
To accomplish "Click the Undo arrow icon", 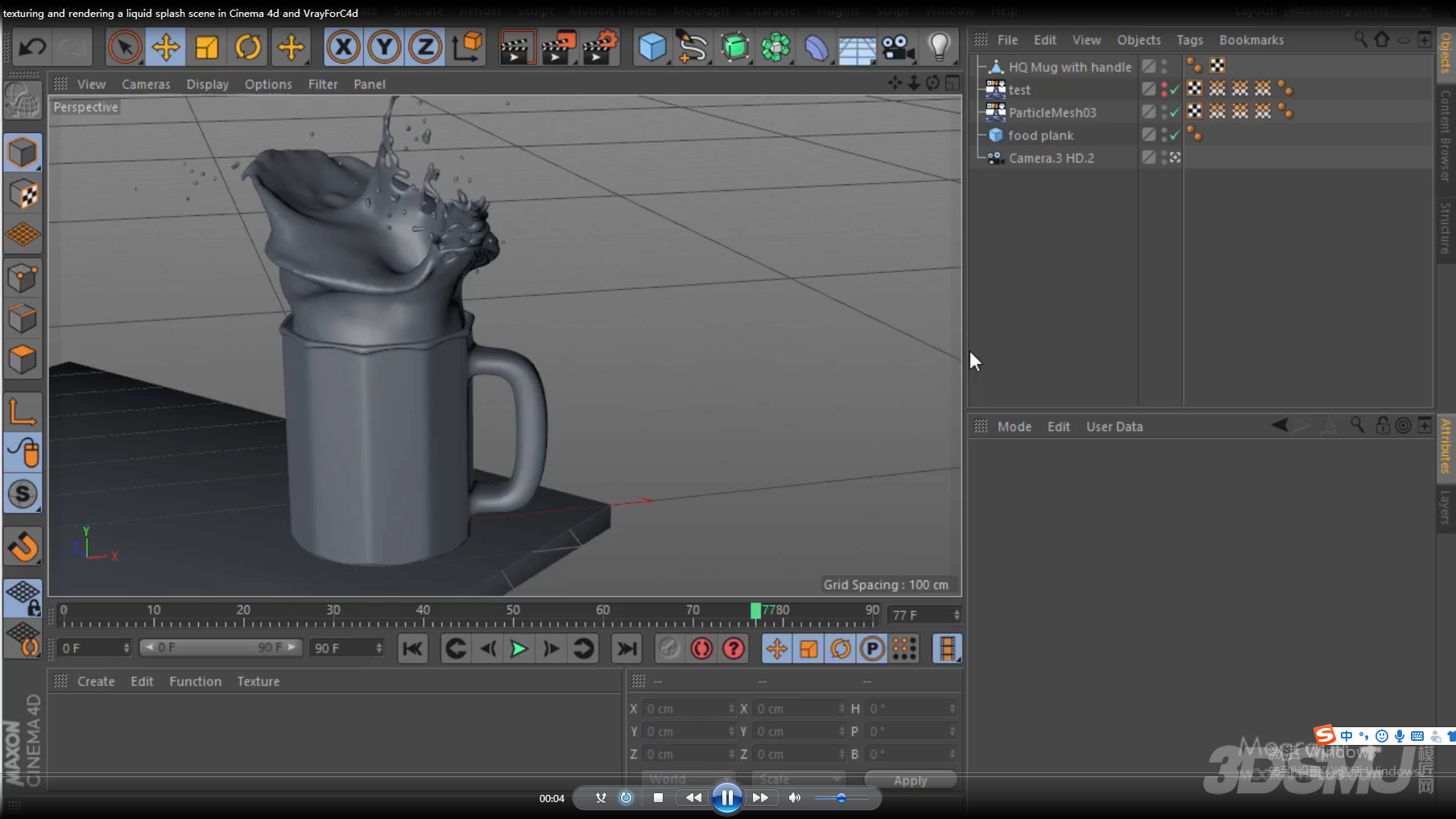I will [x=32, y=48].
